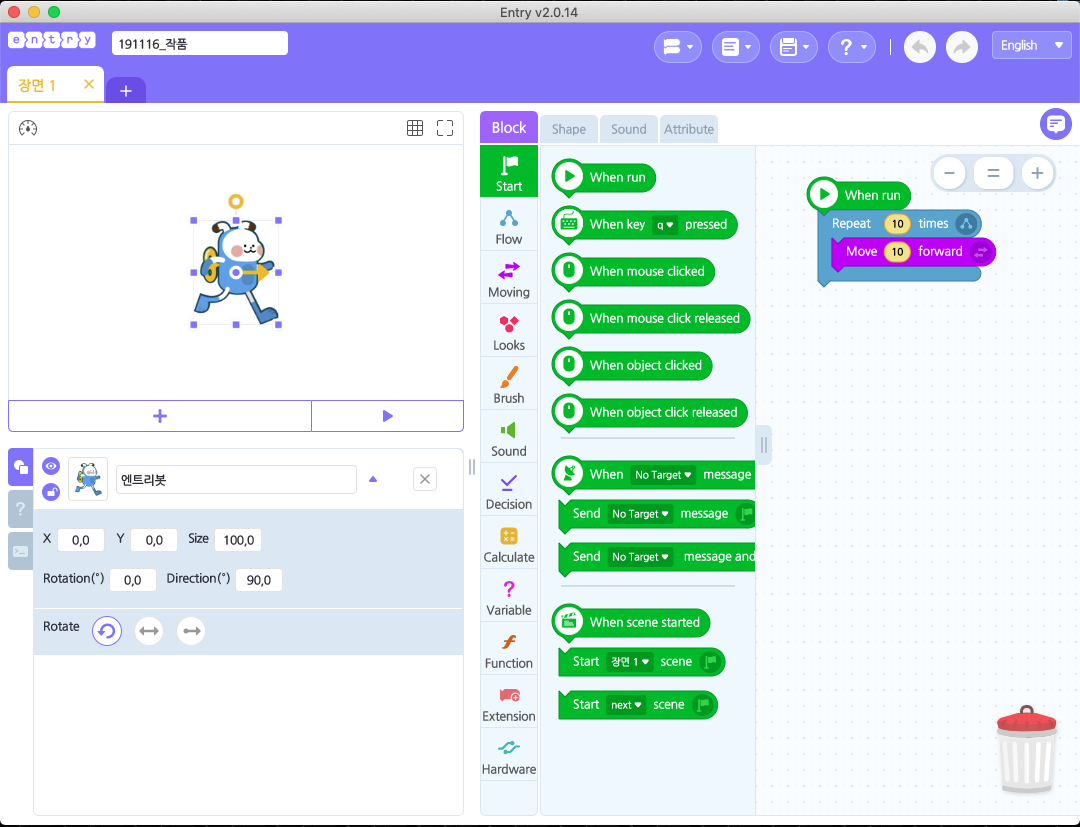The width and height of the screenshot is (1080, 827).
Task: Click the Entry logo
Action: [x=52, y=40]
